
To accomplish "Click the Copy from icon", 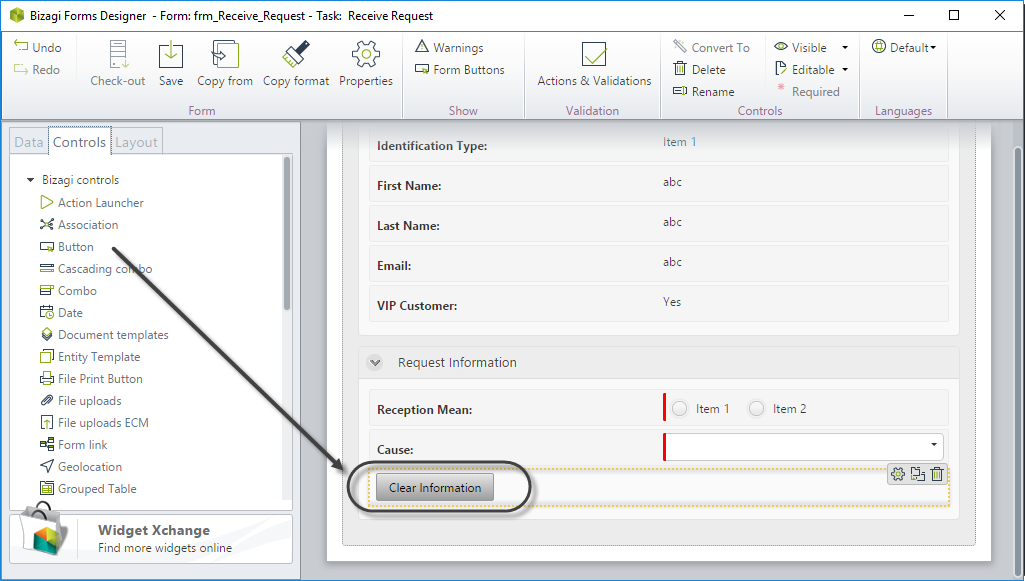I will 225,54.
